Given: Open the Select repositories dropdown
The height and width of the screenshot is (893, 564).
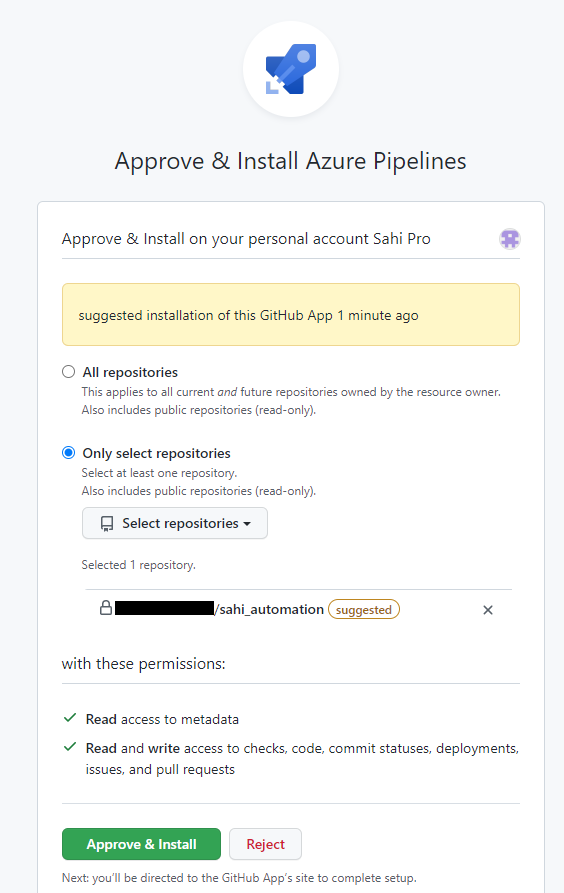Looking at the screenshot, I should (x=175, y=523).
